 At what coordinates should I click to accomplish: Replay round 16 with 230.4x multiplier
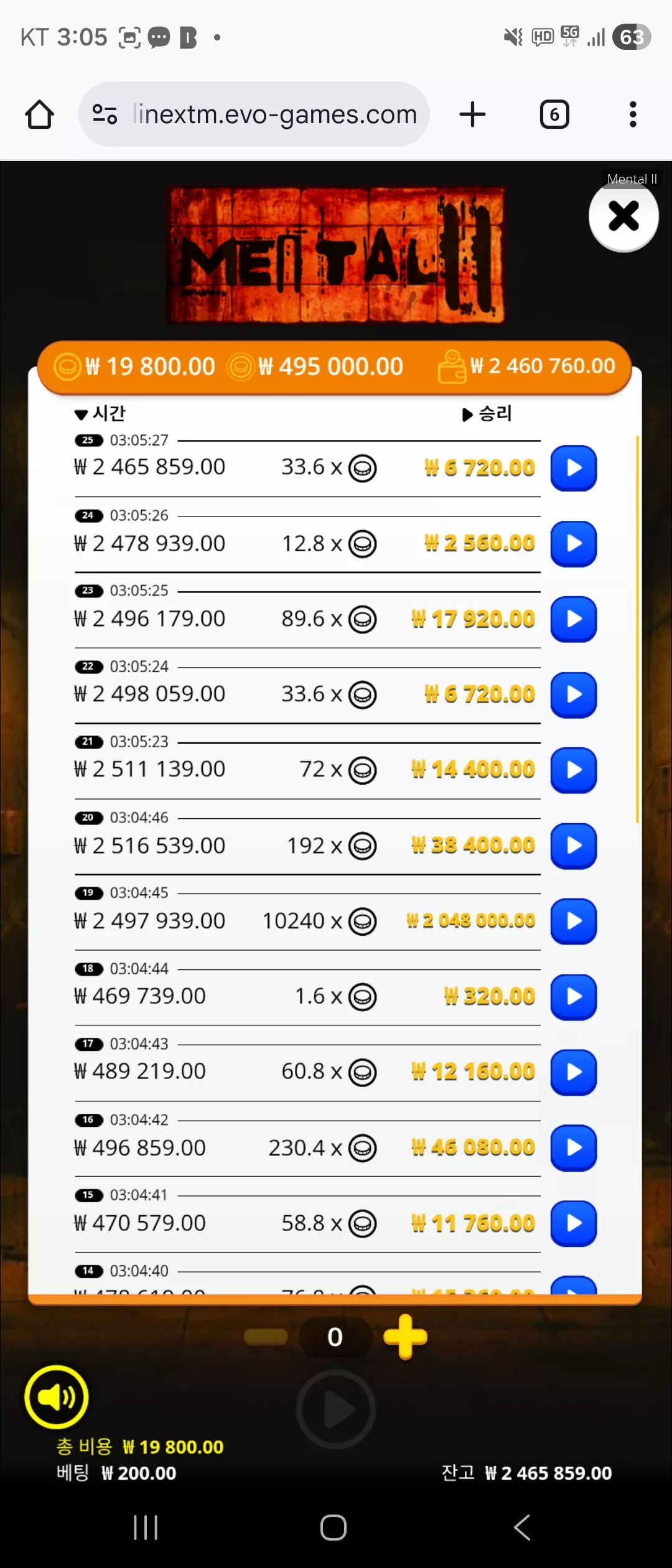574,1148
